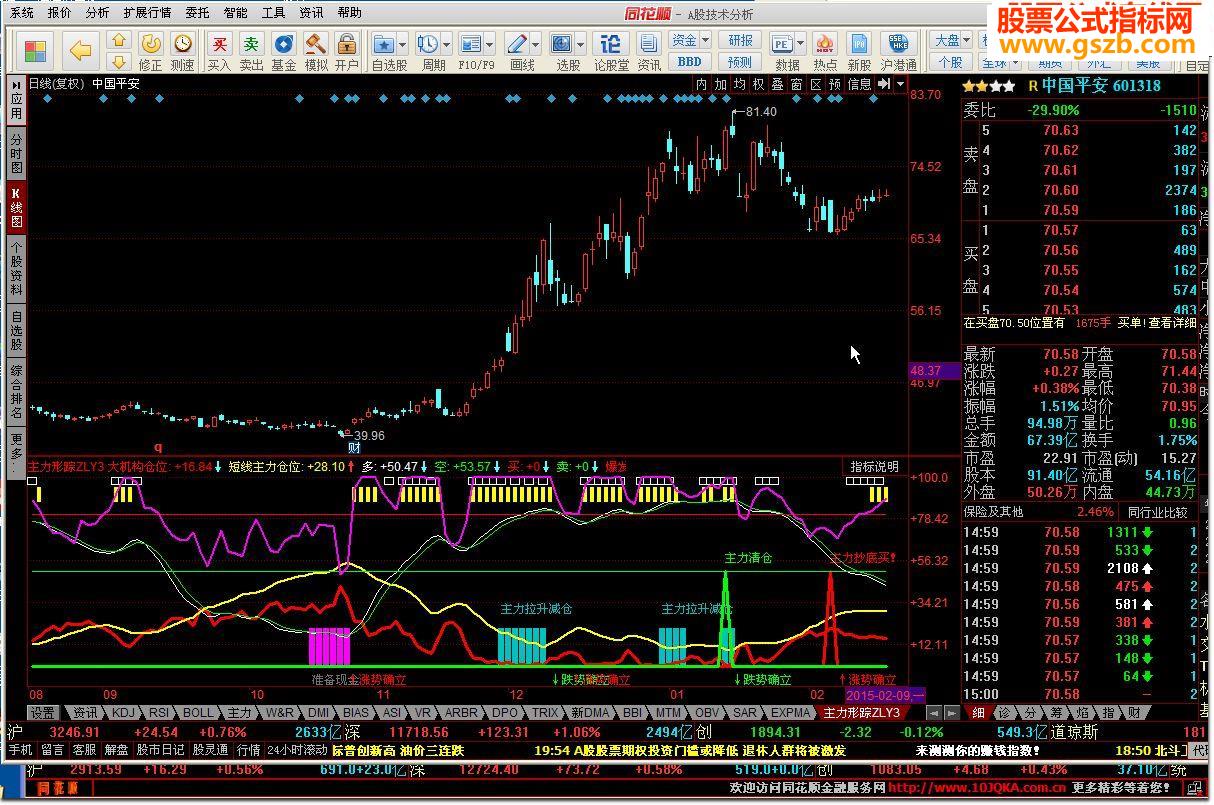Screen dimensions: 1214x805
Task: Click the colorful home grid icon
Action: coord(36,51)
